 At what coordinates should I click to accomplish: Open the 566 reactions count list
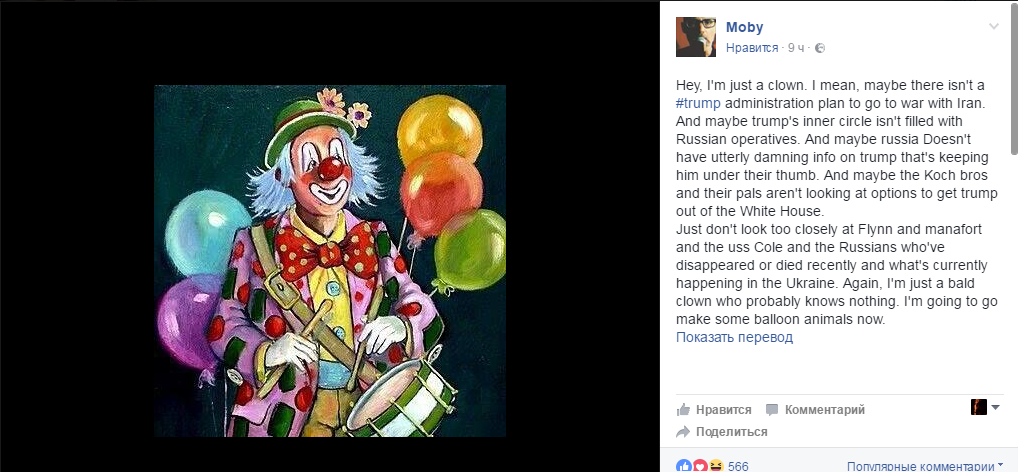point(738,466)
